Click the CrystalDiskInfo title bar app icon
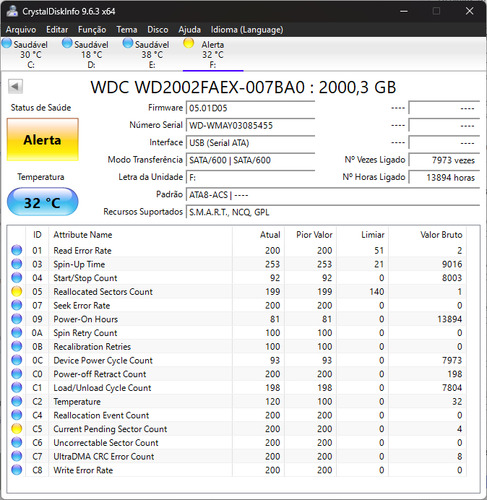This screenshot has height=500, width=487. coord(12,11)
